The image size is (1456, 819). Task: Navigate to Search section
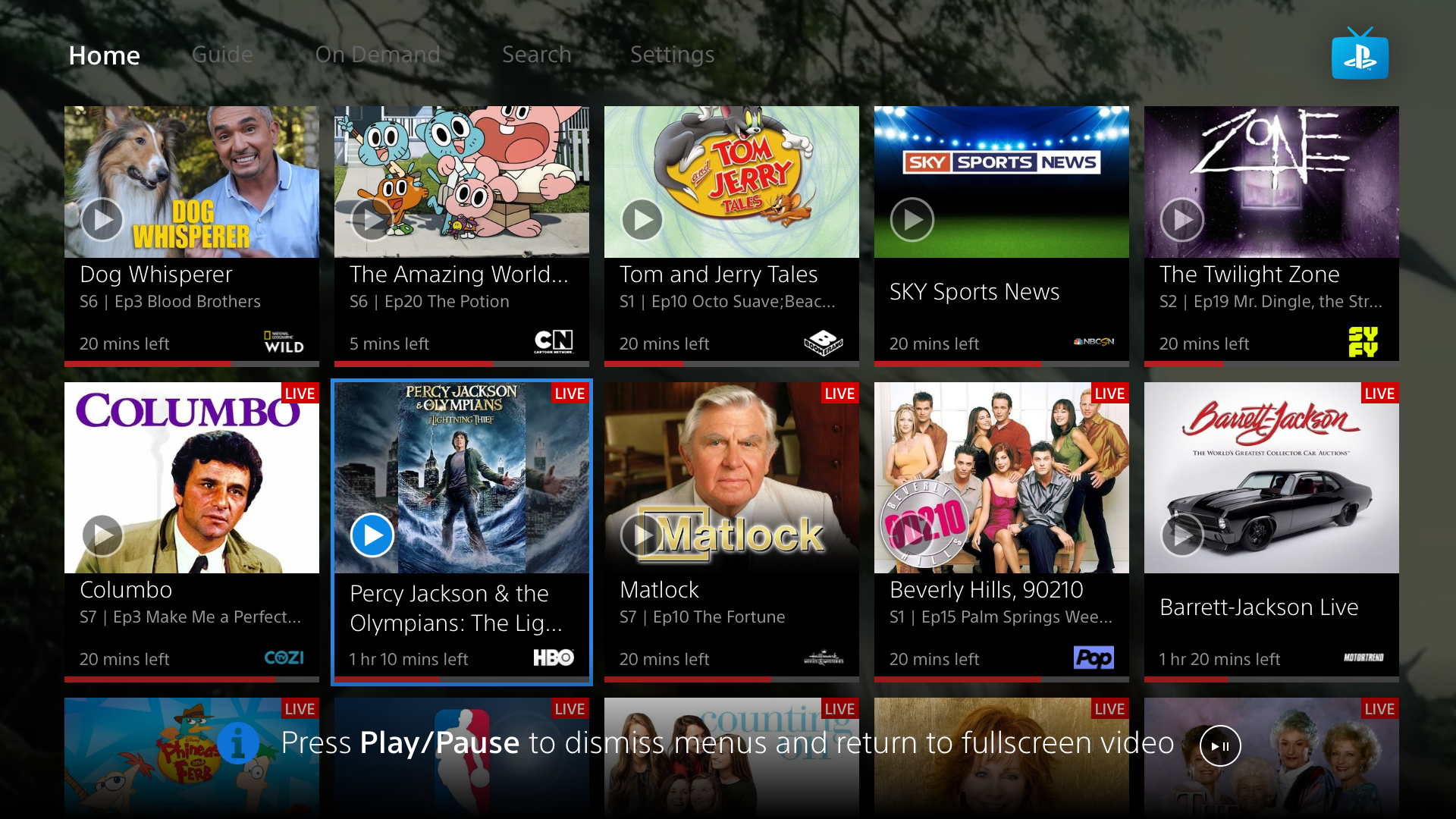(537, 55)
